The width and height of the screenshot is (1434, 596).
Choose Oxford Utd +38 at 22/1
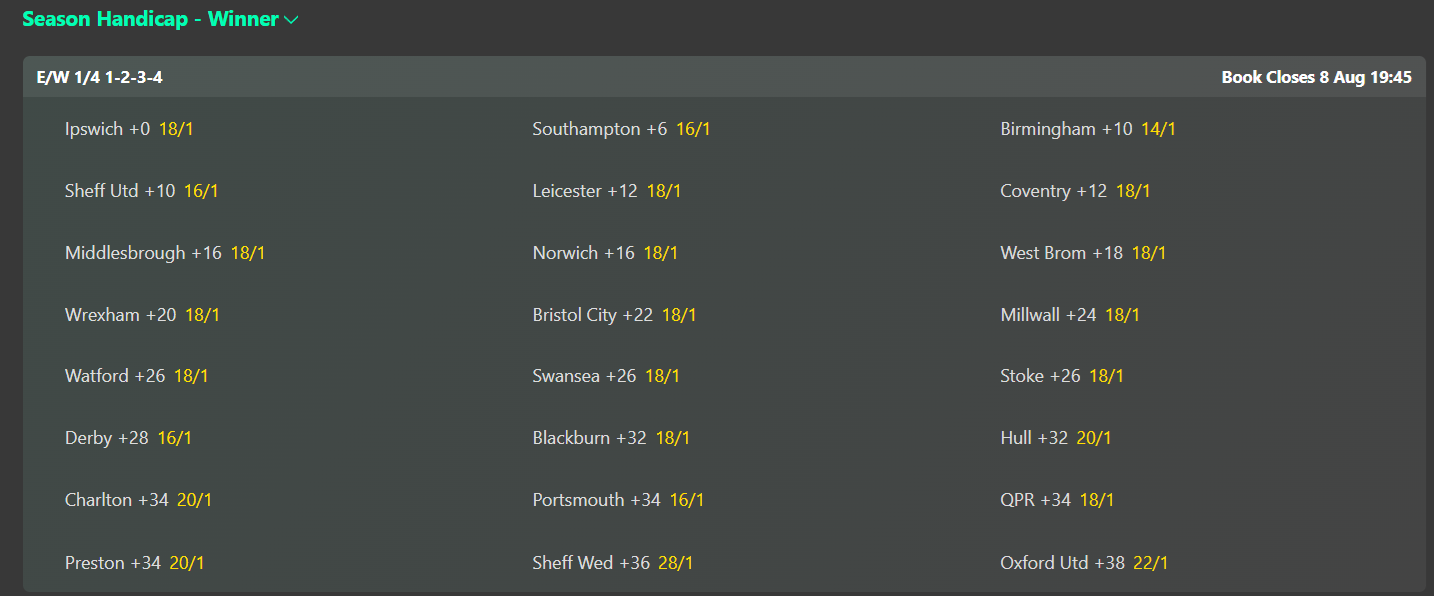click(1084, 563)
